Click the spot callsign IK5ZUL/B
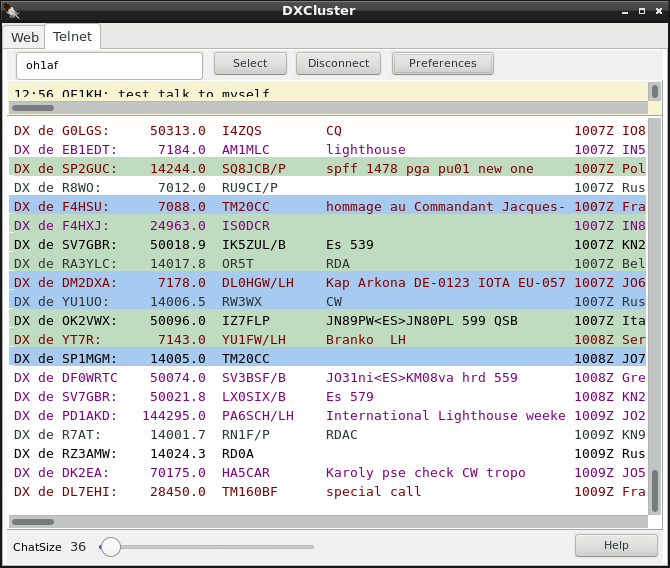The height and width of the screenshot is (568, 670). click(254, 244)
